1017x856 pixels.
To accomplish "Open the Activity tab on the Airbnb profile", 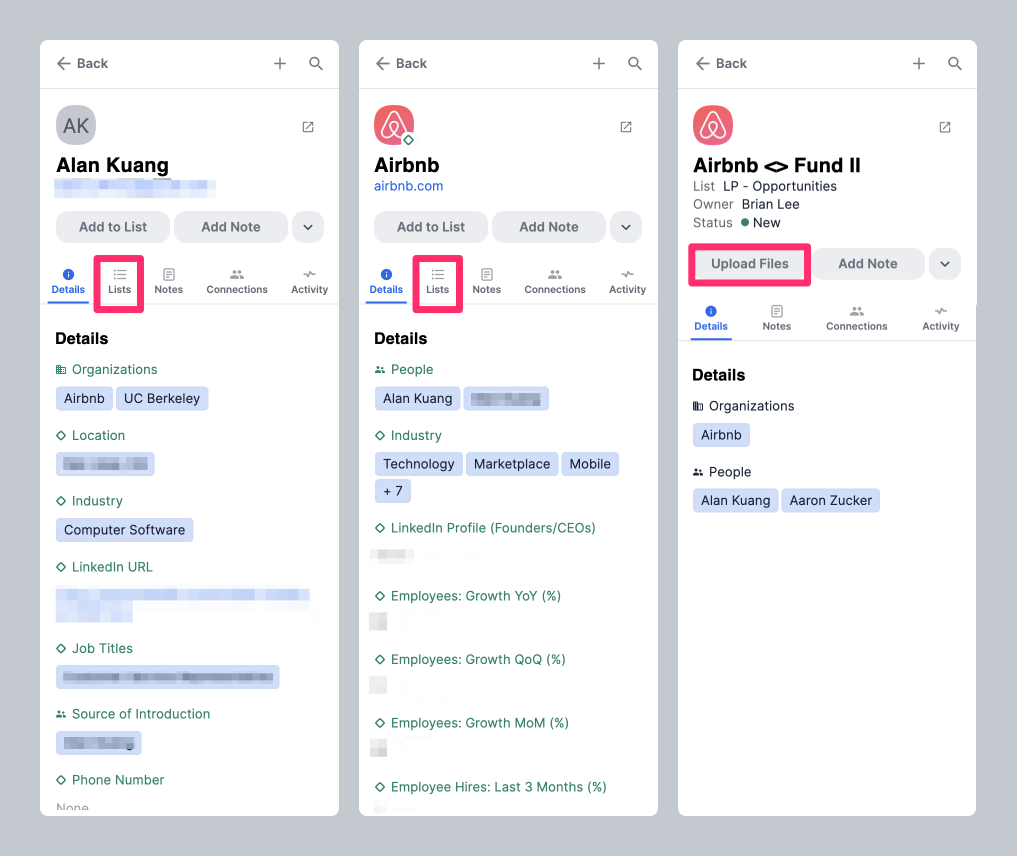I will coord(627,283).
